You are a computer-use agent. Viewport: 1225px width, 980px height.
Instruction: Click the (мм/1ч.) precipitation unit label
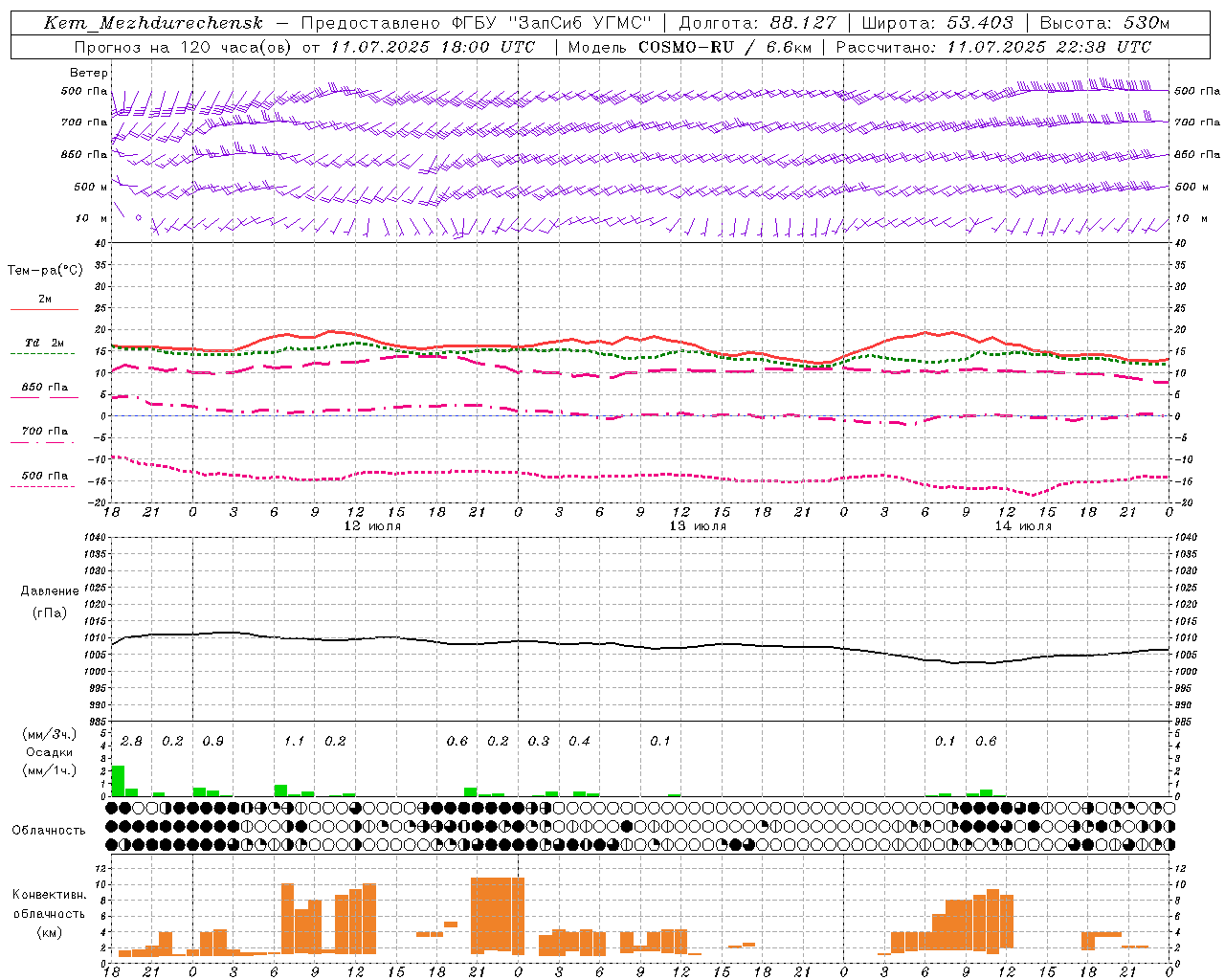coord(50,769)
